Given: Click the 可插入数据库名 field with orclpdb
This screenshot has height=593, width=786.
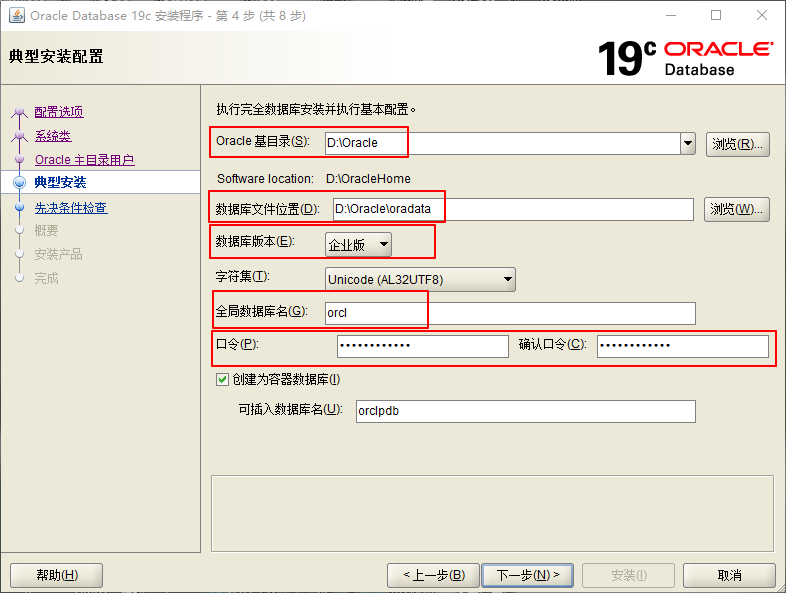Looking at the screenshot, I should click(x=525, y=411).
